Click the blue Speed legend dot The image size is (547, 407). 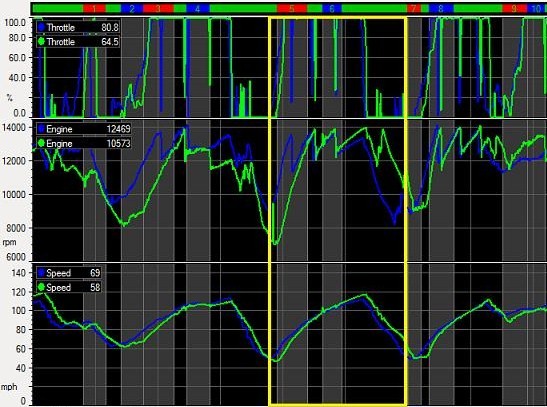tap(42, 273)
